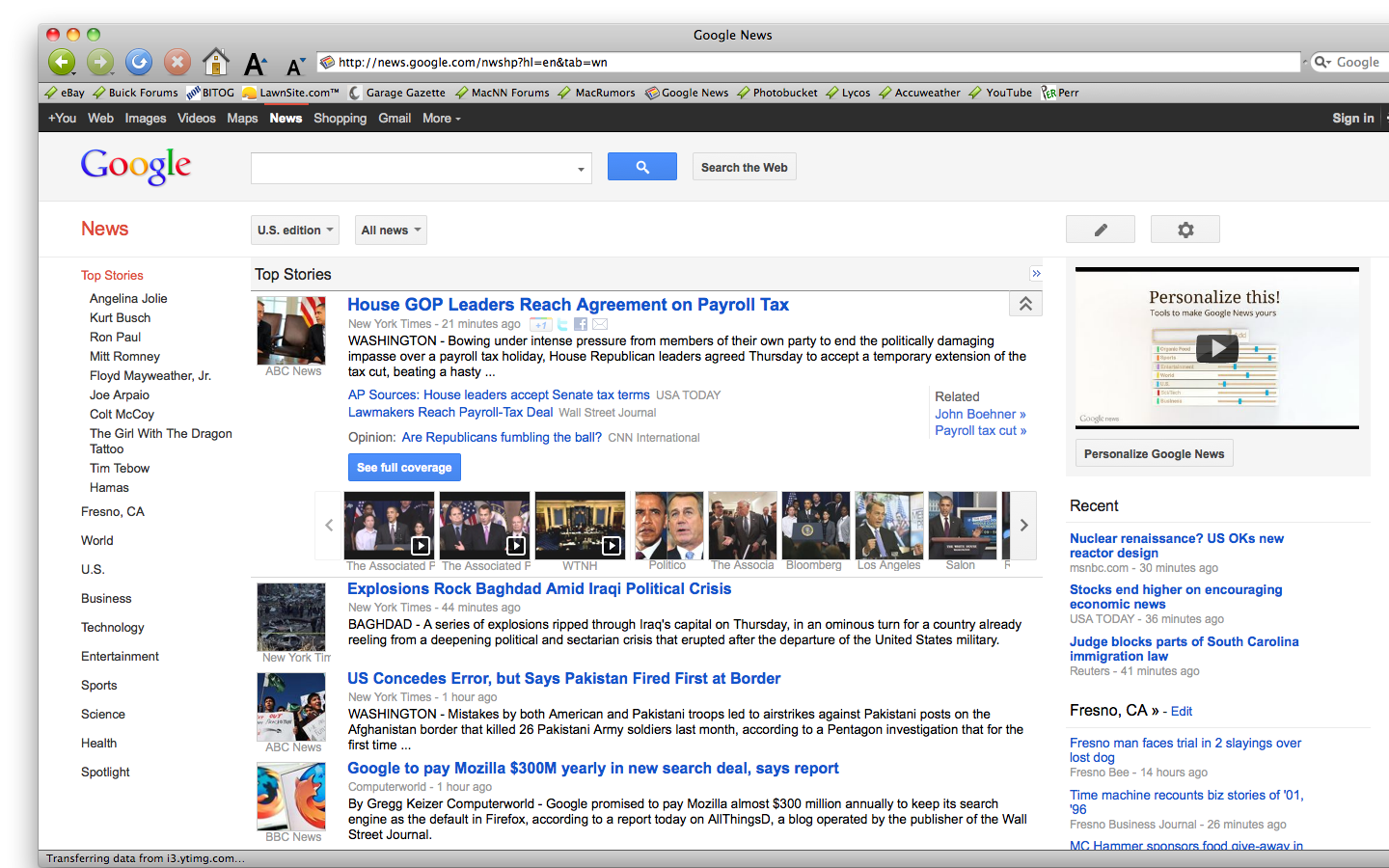Increase text size with the large A icon
The width and height of the screenshot is (1389, 868).
(x=255, y=65)
